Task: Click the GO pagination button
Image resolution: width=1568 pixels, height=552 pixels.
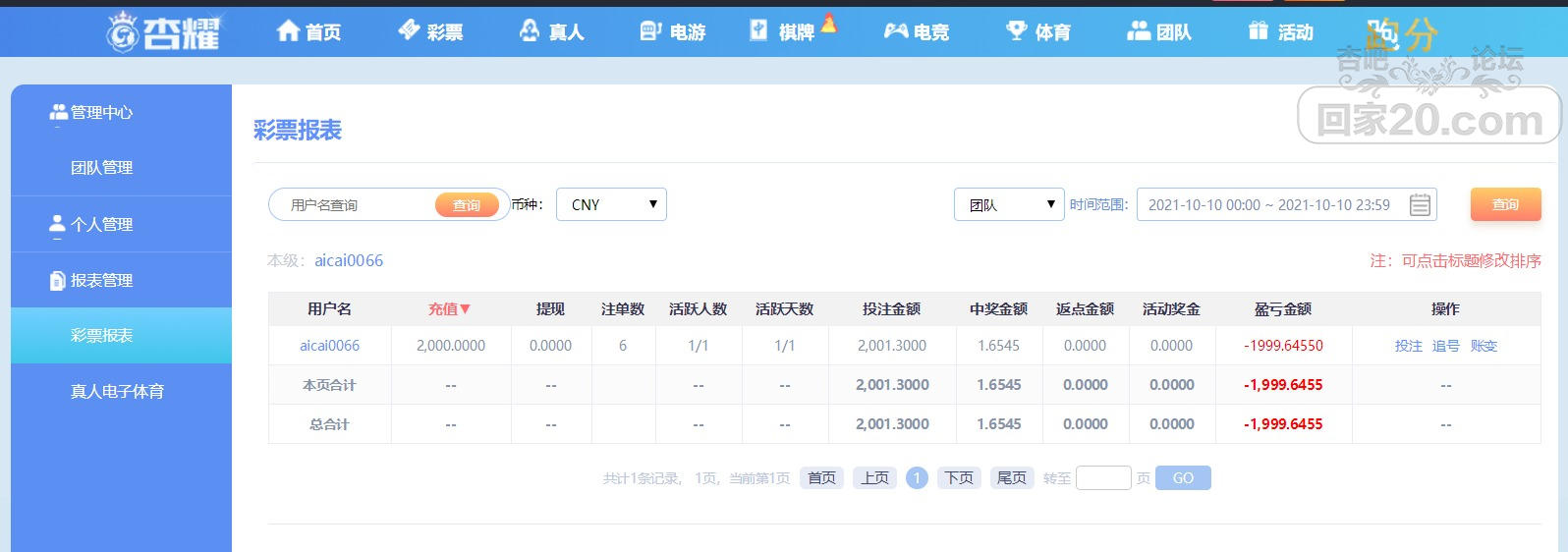Action: click(1183, 477)
